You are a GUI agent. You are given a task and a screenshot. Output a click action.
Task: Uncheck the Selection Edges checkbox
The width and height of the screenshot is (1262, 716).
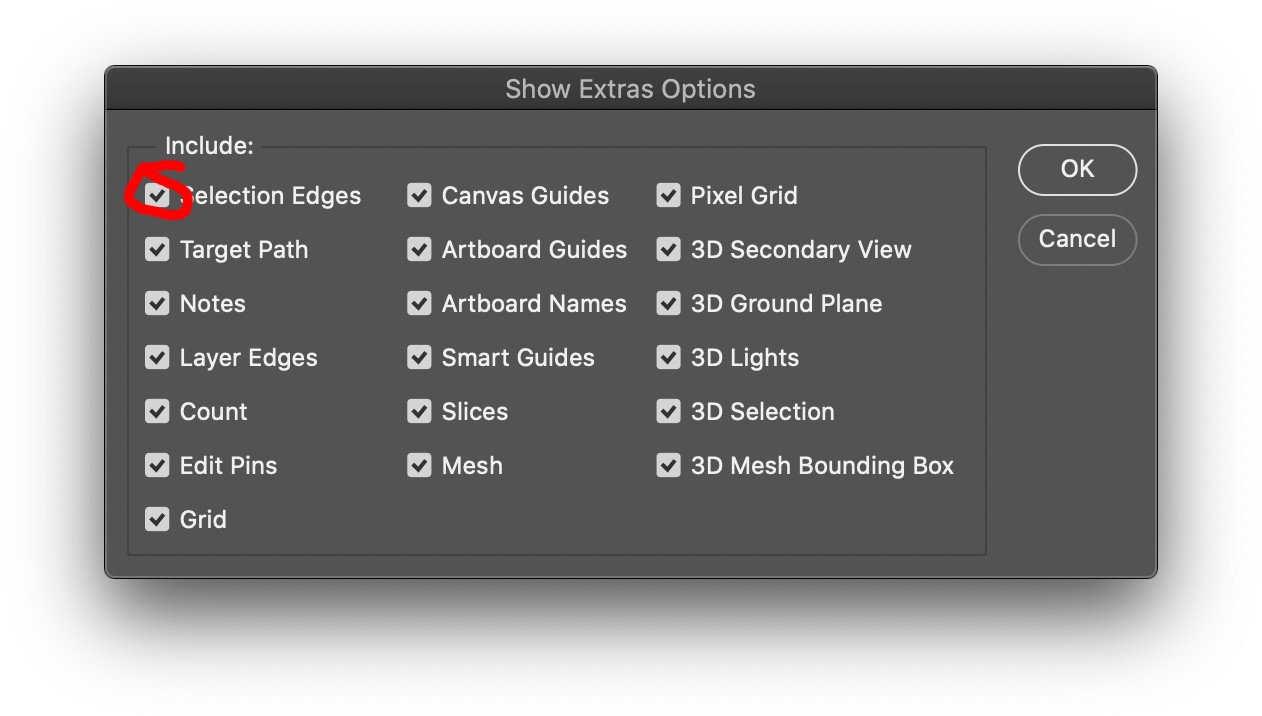[157, 195]
